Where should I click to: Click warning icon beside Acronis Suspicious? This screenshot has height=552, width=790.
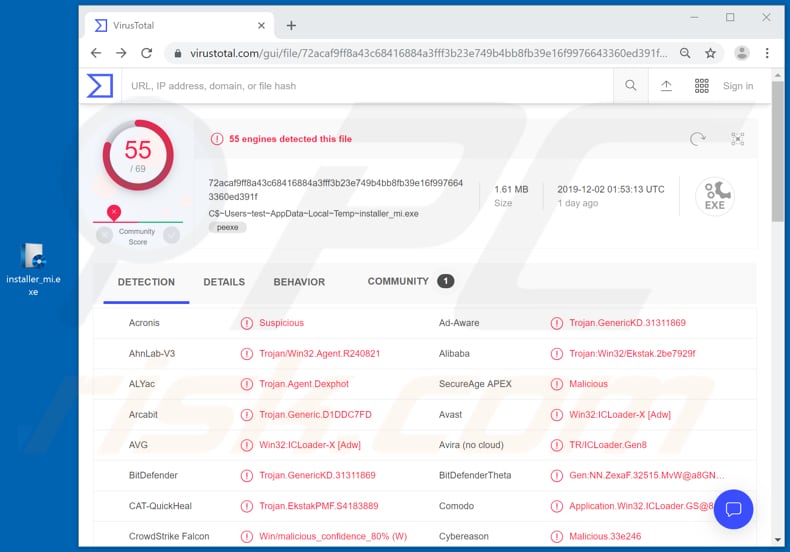(x=246, y=323)
